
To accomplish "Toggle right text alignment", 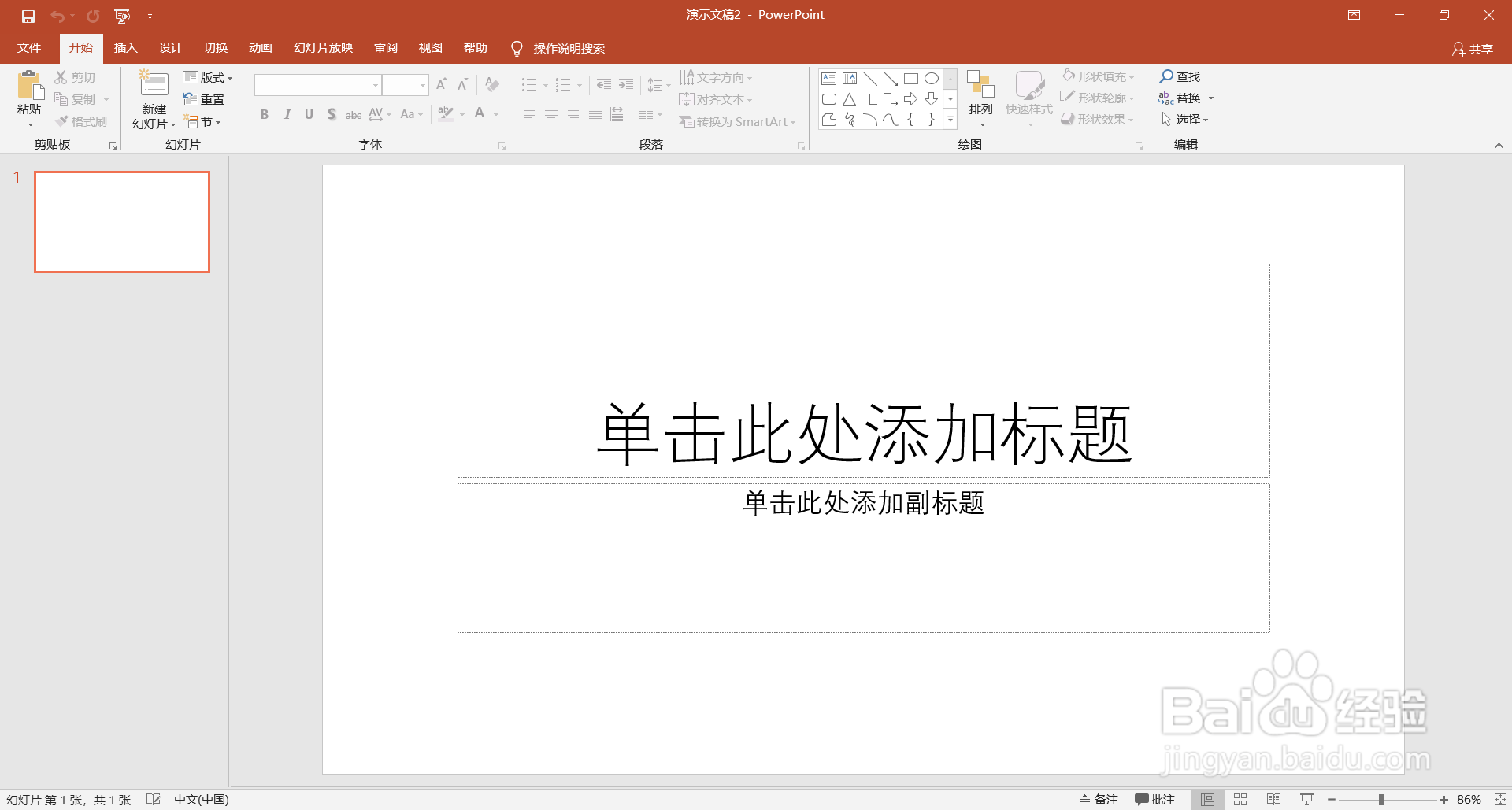I will pyautogui.click(x=573, y=115).
